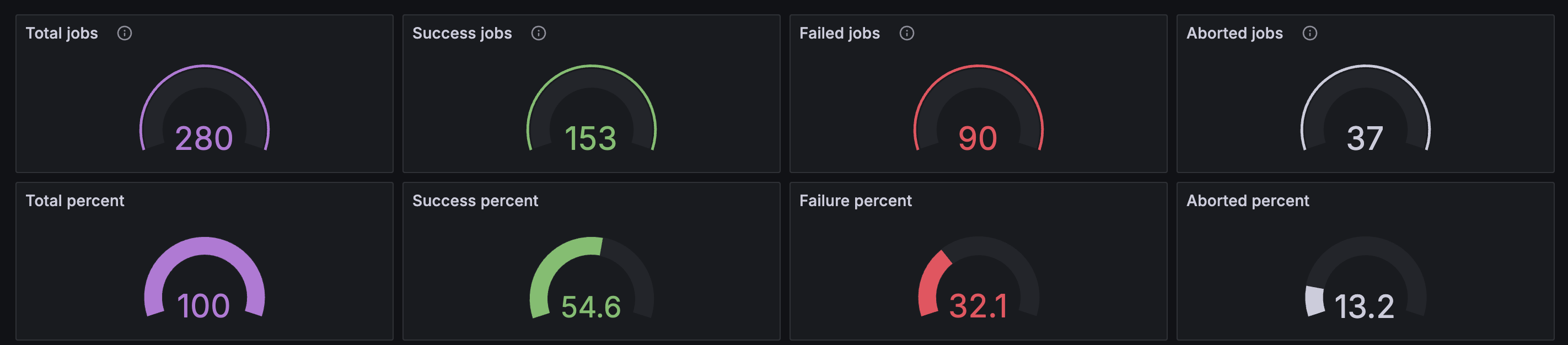This screenshot has width=1568, height=345.
Task: Click the Aborted jobs panel title
Action: 1234,34
